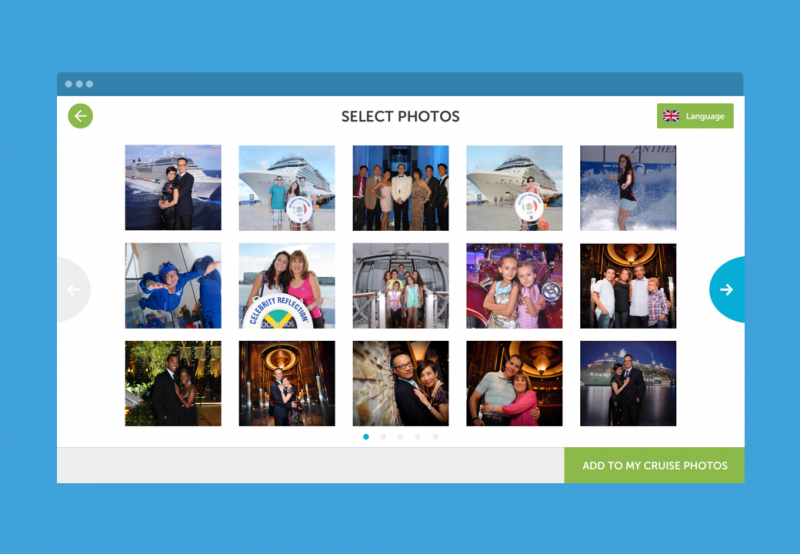Go to next photo page with blue arrow
This screenshot has height=554, width=800.
coord(727,289)
